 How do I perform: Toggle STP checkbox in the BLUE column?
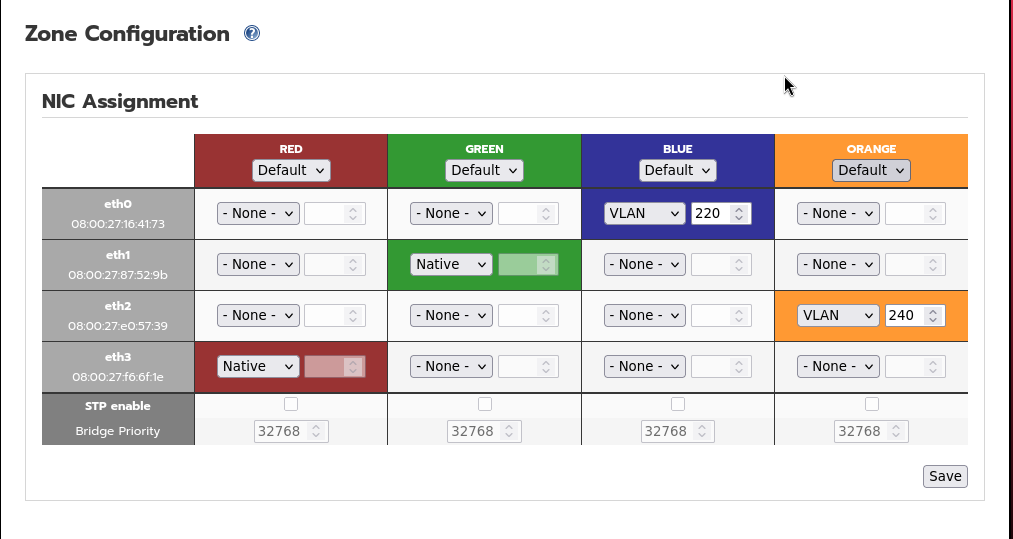tap(678, 404)
